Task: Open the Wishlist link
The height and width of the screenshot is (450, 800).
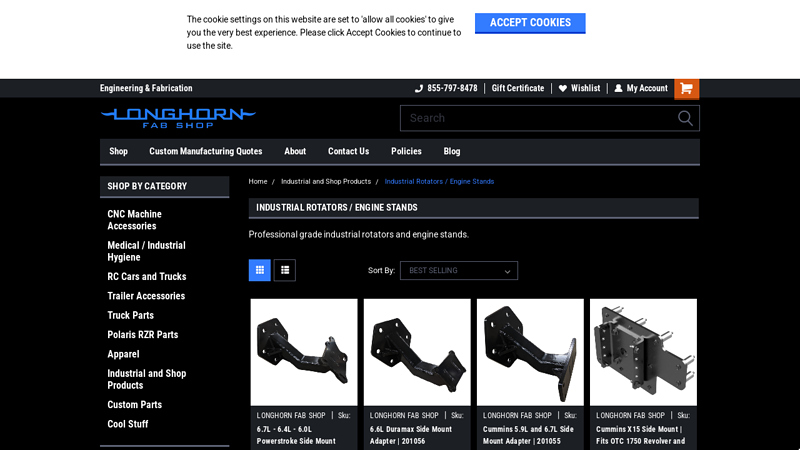Action: (x=585, y=88)
